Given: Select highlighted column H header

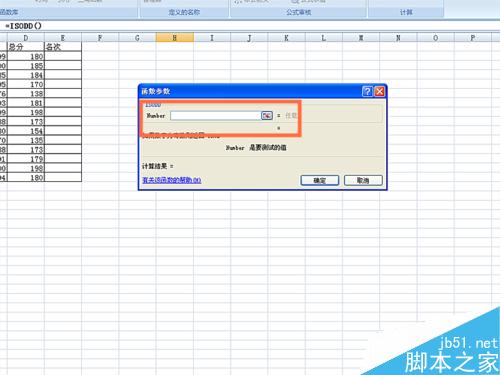Looking at the screenshot, I should tap(175, 38).
